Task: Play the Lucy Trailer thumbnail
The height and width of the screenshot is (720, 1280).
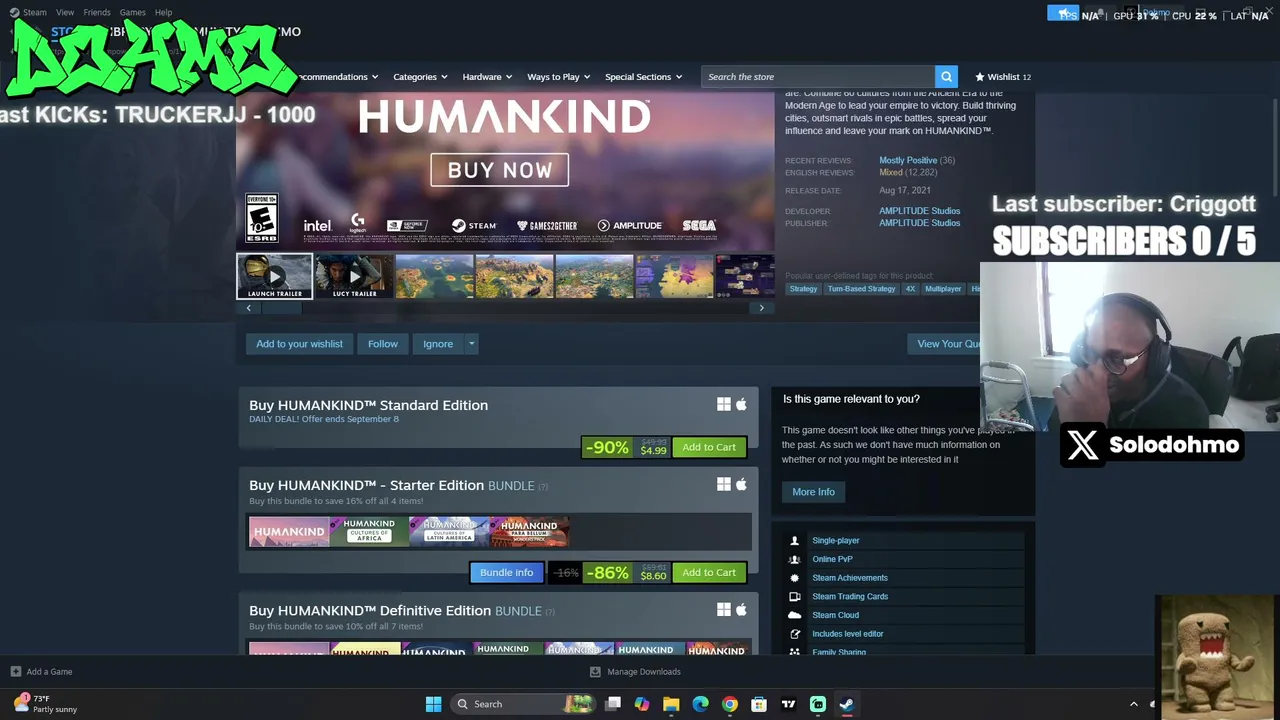Action: click(354, 276)
